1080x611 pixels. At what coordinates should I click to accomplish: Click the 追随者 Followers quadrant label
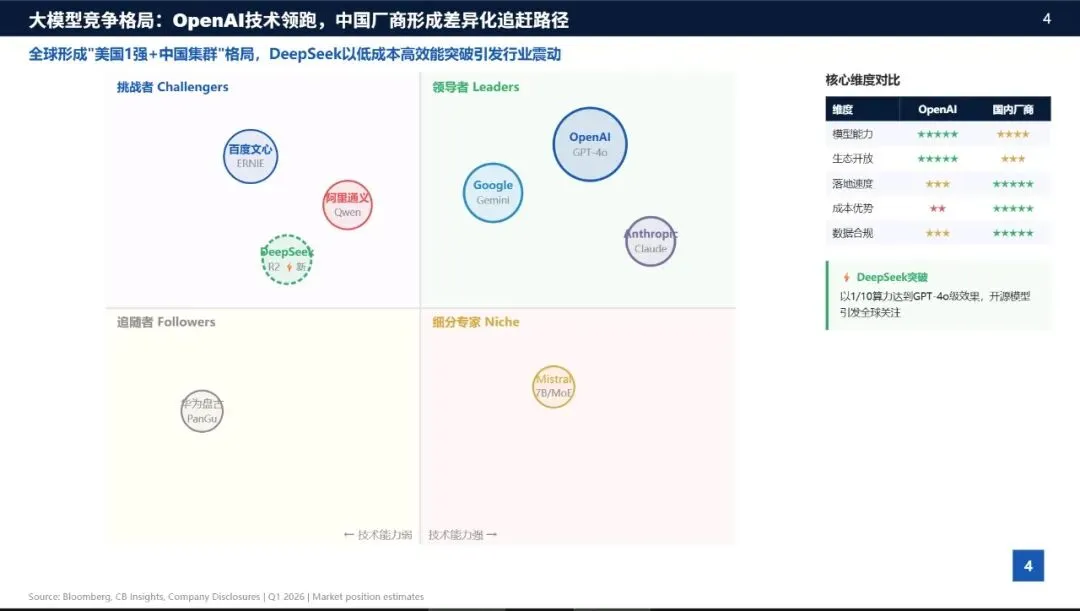coord(166,322)
